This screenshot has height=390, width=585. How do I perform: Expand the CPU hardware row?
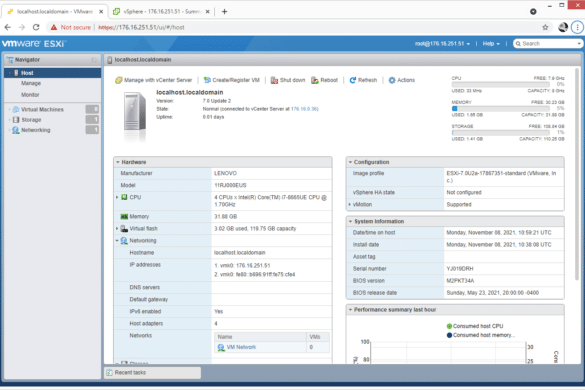click(x=117, y=197)
